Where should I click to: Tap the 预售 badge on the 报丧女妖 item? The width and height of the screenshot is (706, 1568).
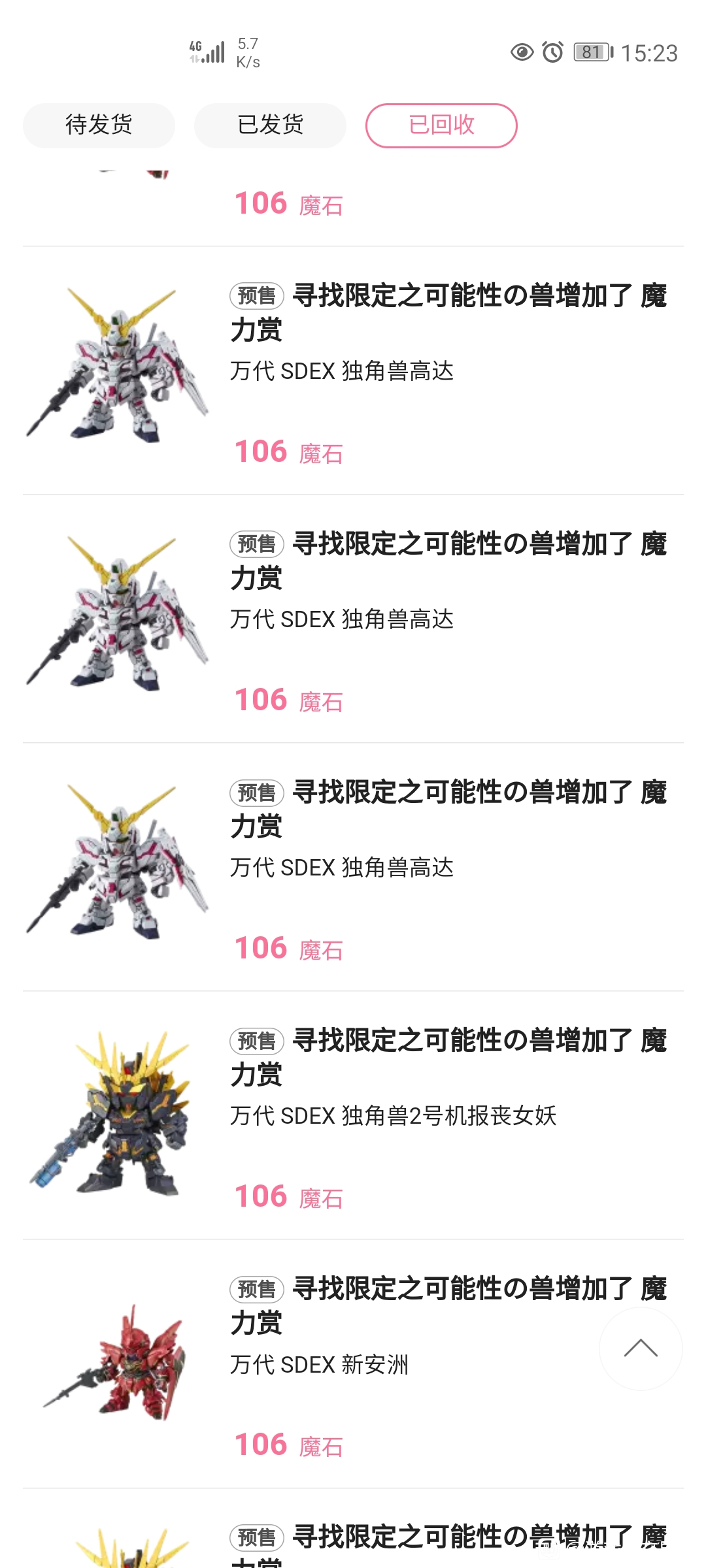point(257,1041)
